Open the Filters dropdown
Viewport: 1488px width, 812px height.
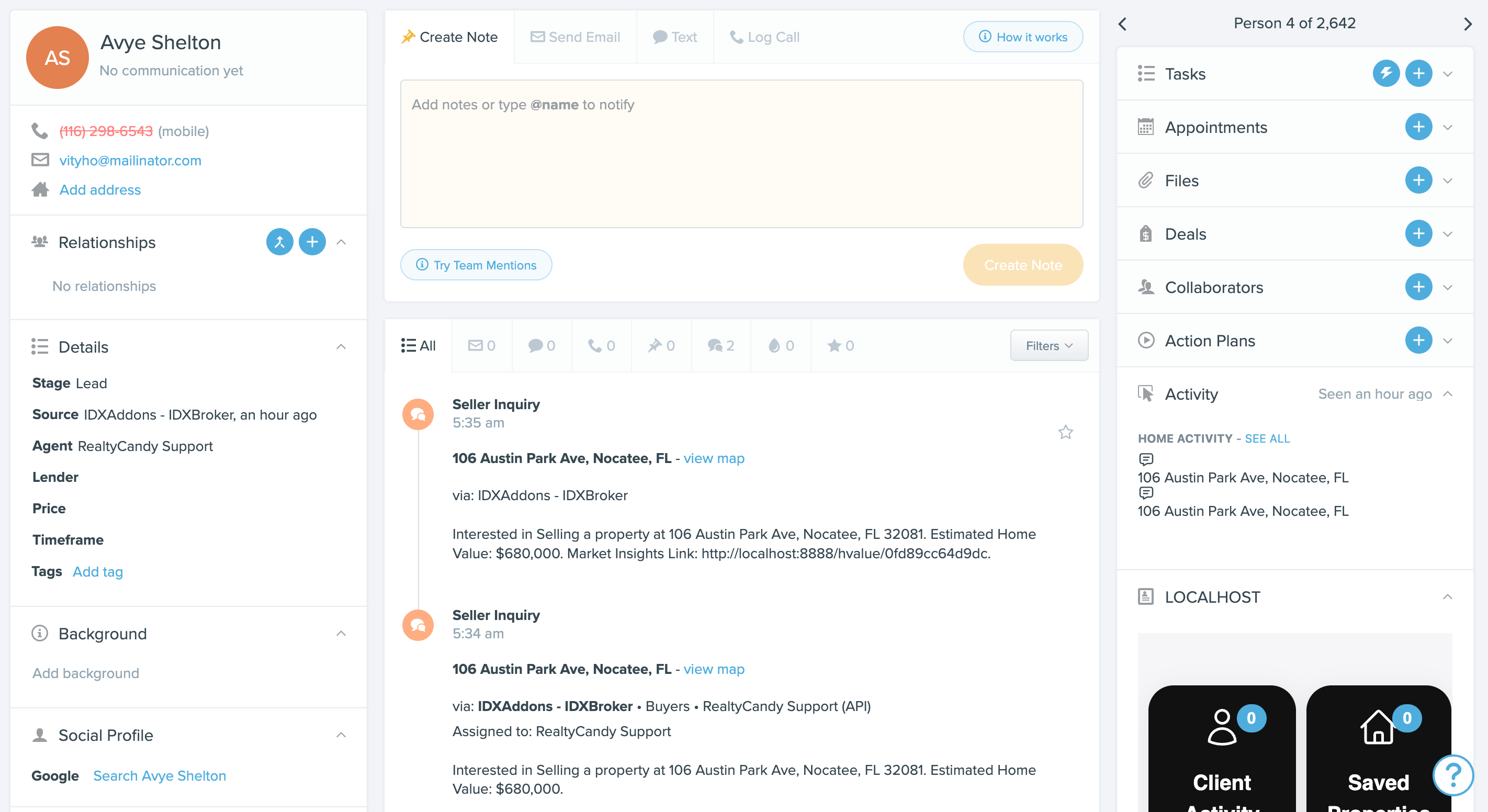(1049, 345)
